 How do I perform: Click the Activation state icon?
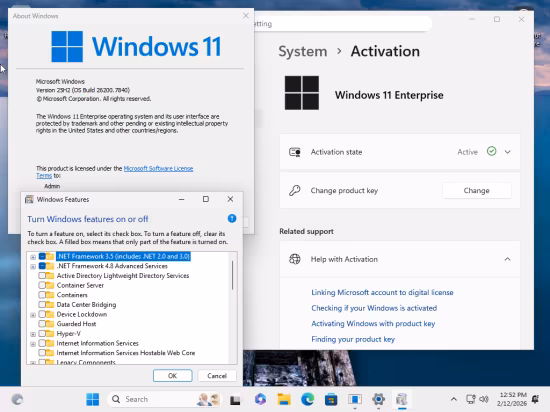point(295,152)
